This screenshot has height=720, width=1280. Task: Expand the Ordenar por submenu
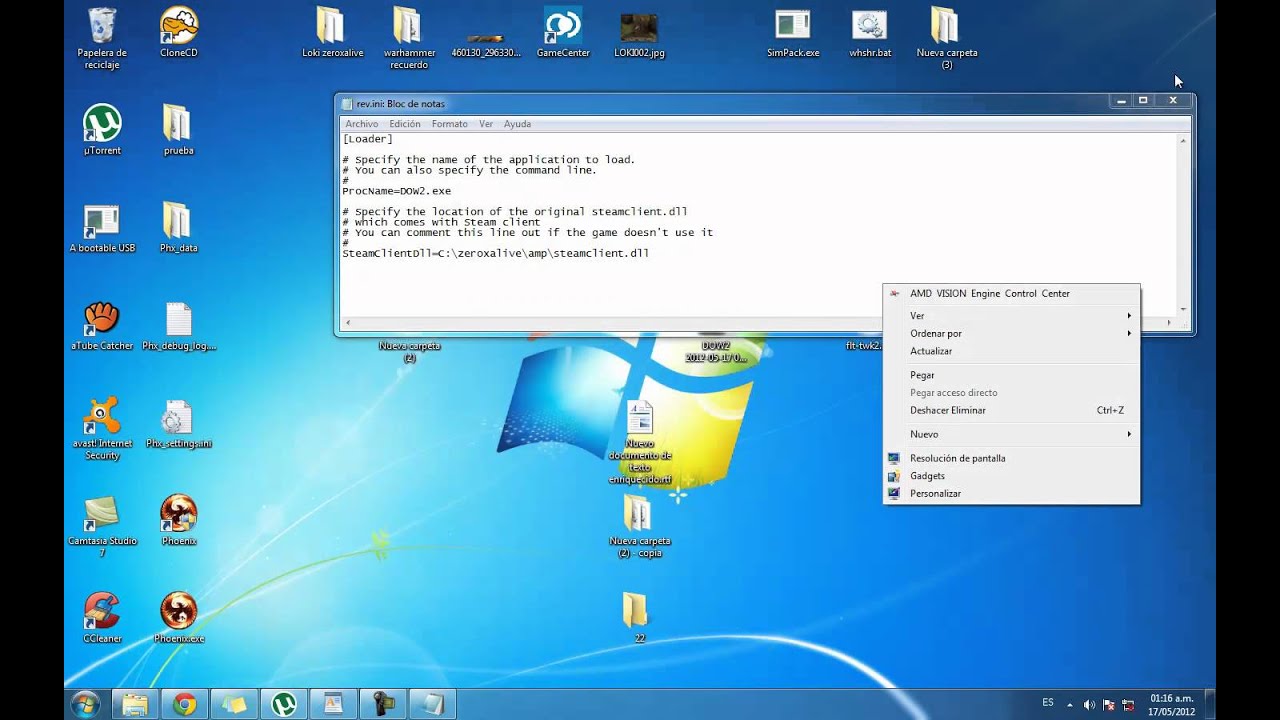coord(1011,334)
